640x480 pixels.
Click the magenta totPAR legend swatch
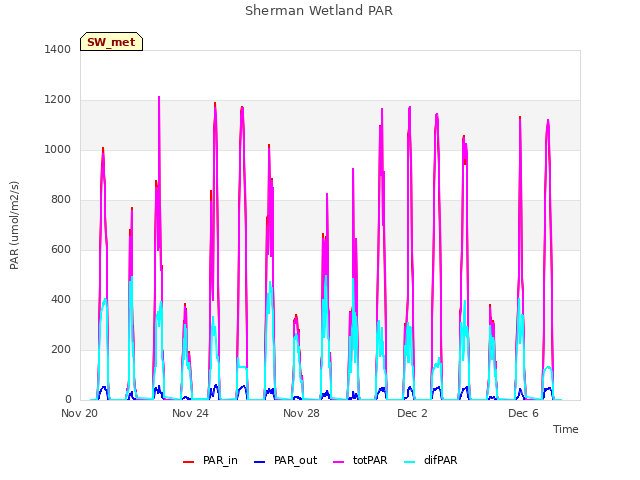tap(339, 462)
